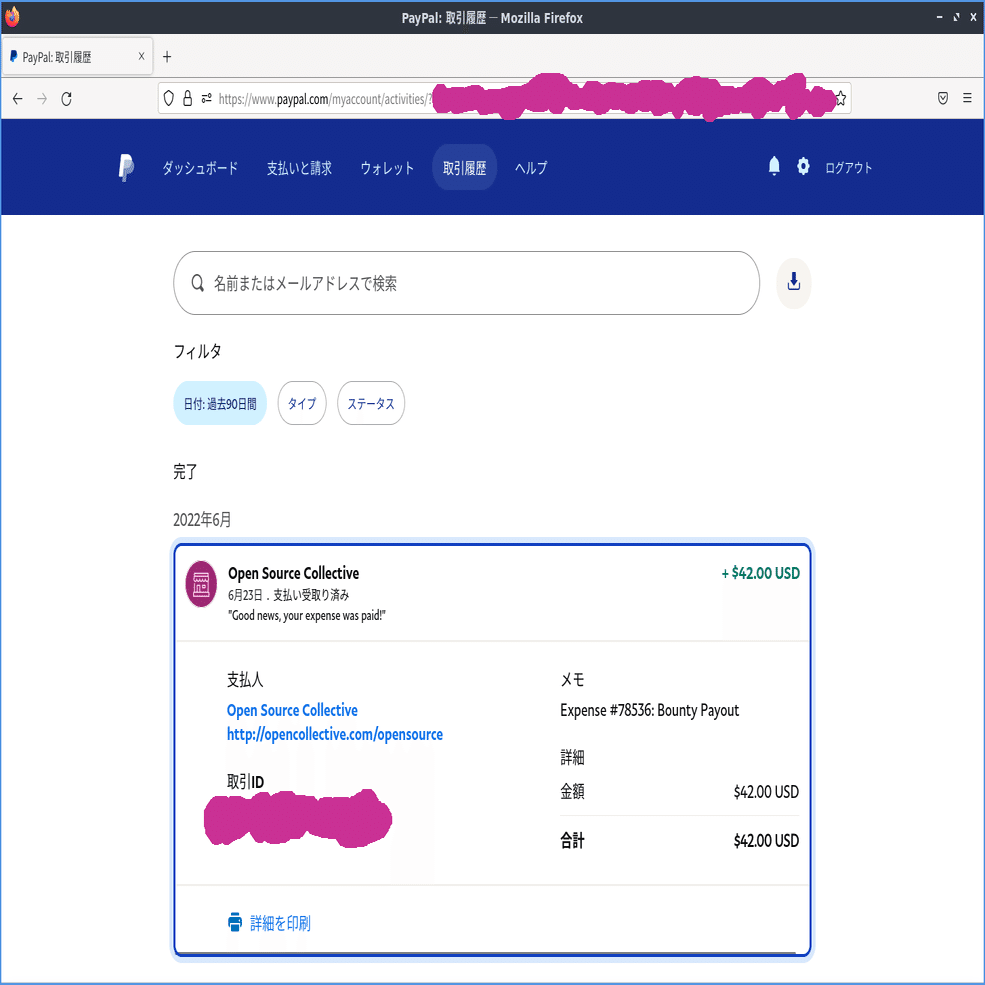Click the Open Source Collective store avatar

pyautogui.click(x=201, y=584)
